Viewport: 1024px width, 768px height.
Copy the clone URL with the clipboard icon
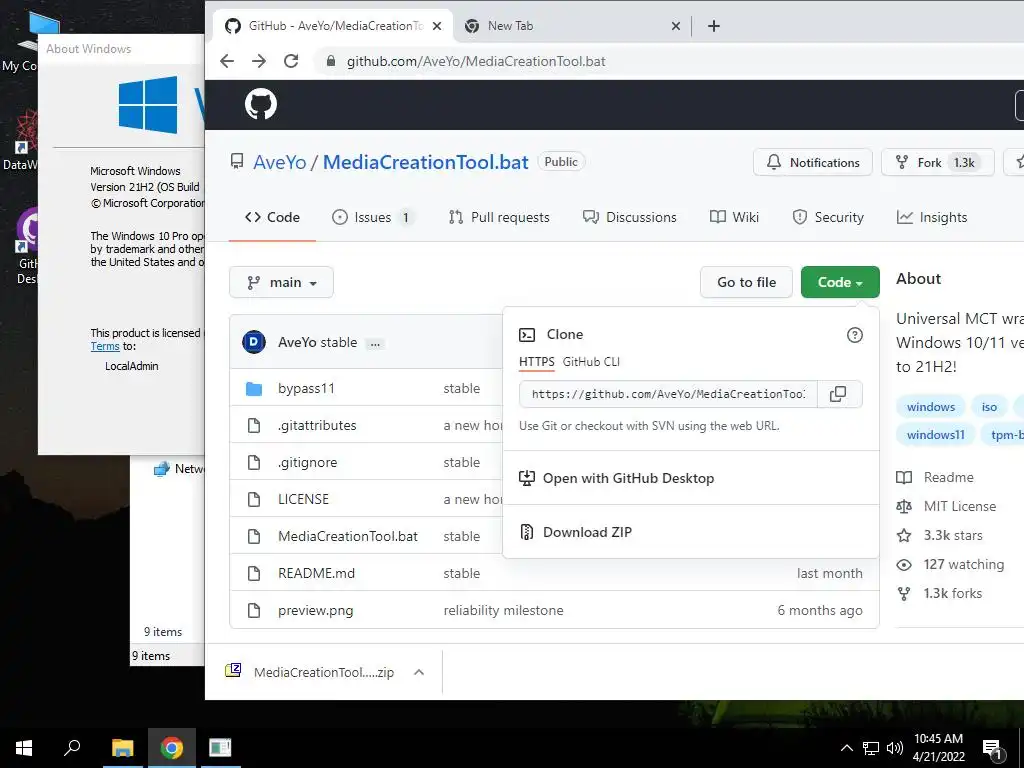tap(839, 394)
